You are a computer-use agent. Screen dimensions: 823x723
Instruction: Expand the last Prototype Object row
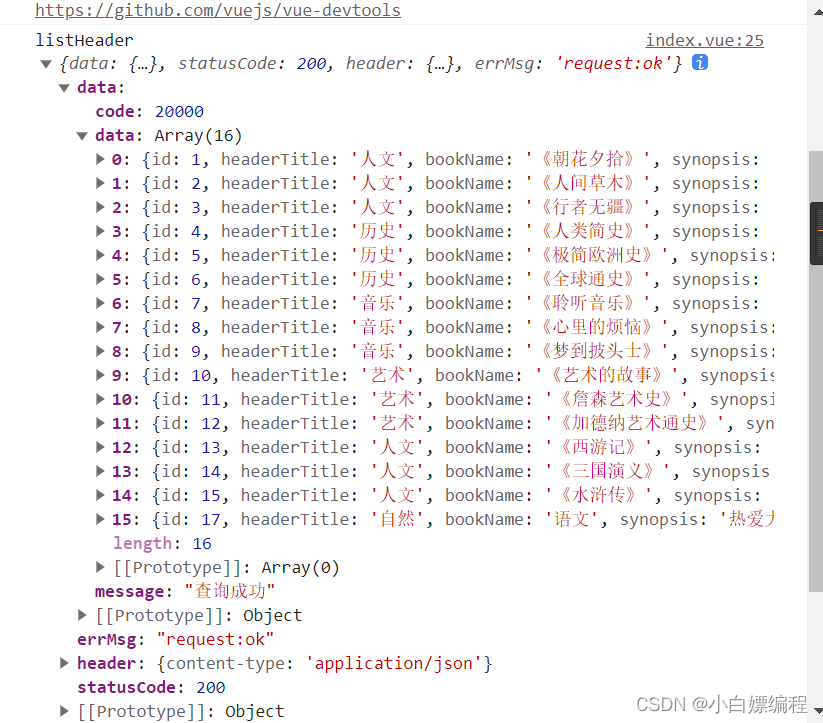coord(64,711)
